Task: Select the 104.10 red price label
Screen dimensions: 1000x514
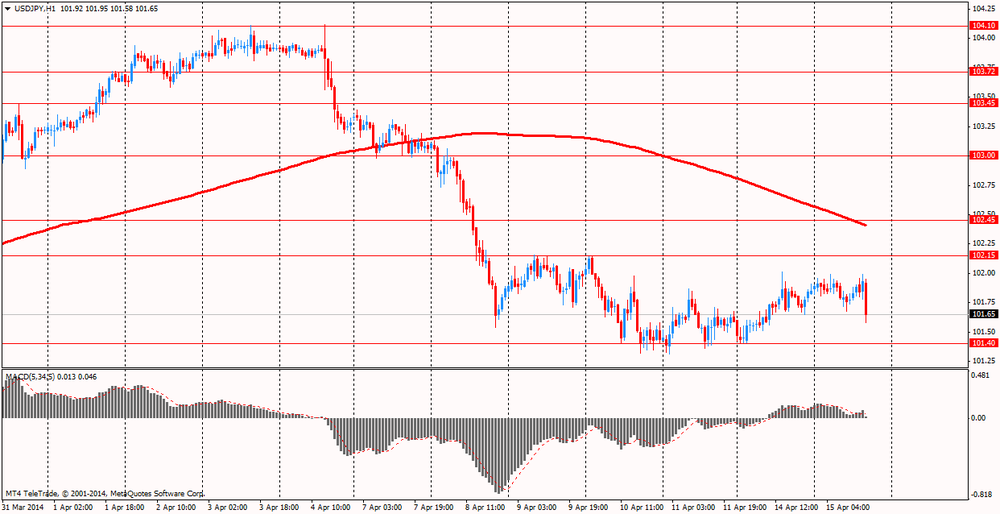Action: [983, 26]
